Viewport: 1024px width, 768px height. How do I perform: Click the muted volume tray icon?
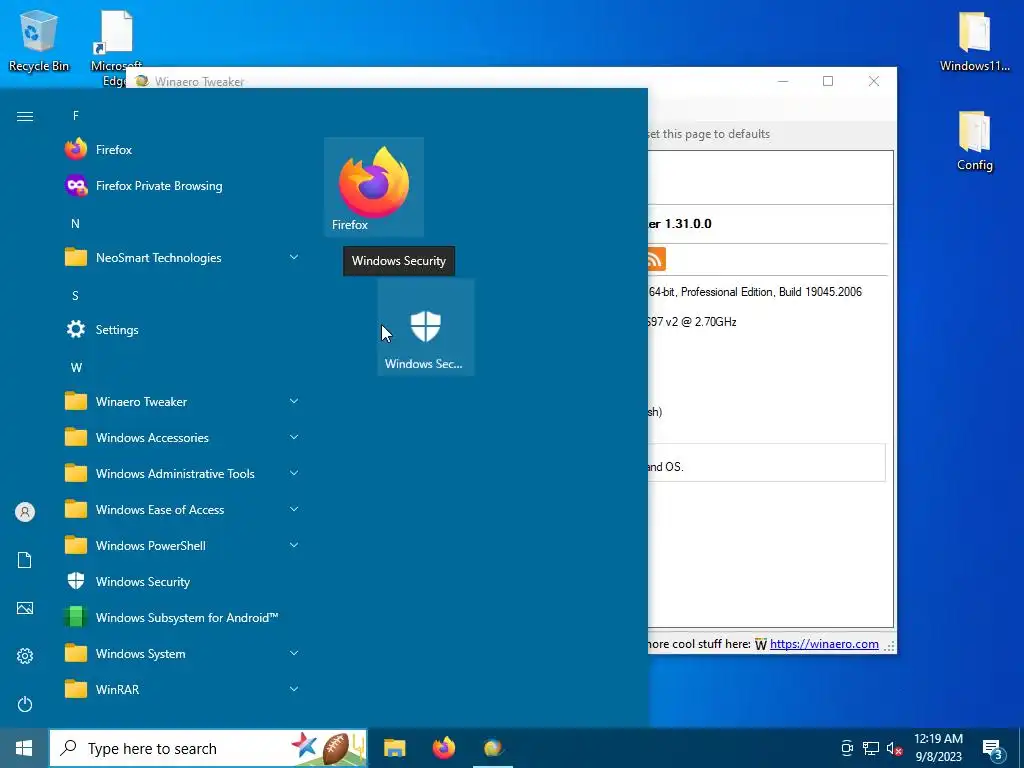[895, 748]
